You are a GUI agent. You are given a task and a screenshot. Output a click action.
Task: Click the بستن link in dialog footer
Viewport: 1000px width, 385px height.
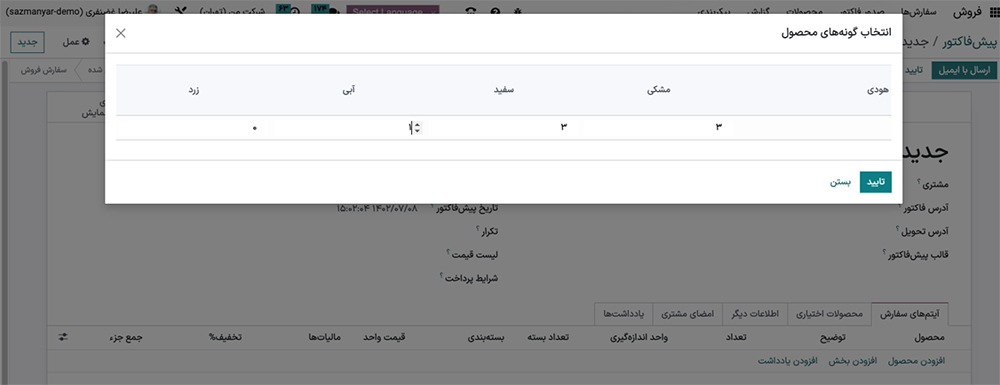840,182
